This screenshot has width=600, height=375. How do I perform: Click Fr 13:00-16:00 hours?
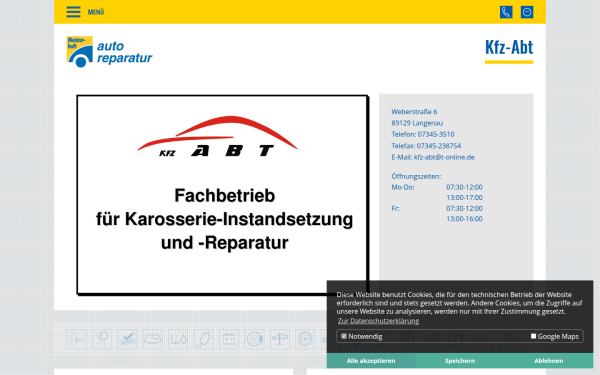point(464,219)
